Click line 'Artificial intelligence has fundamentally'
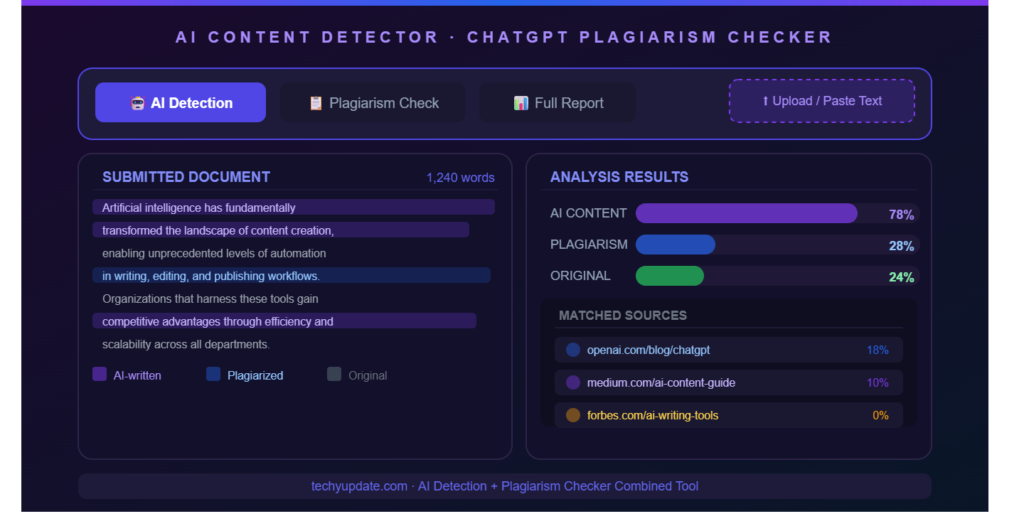Image resolution: width=1024 pixels, height=526 pixels. coord(293,208)
